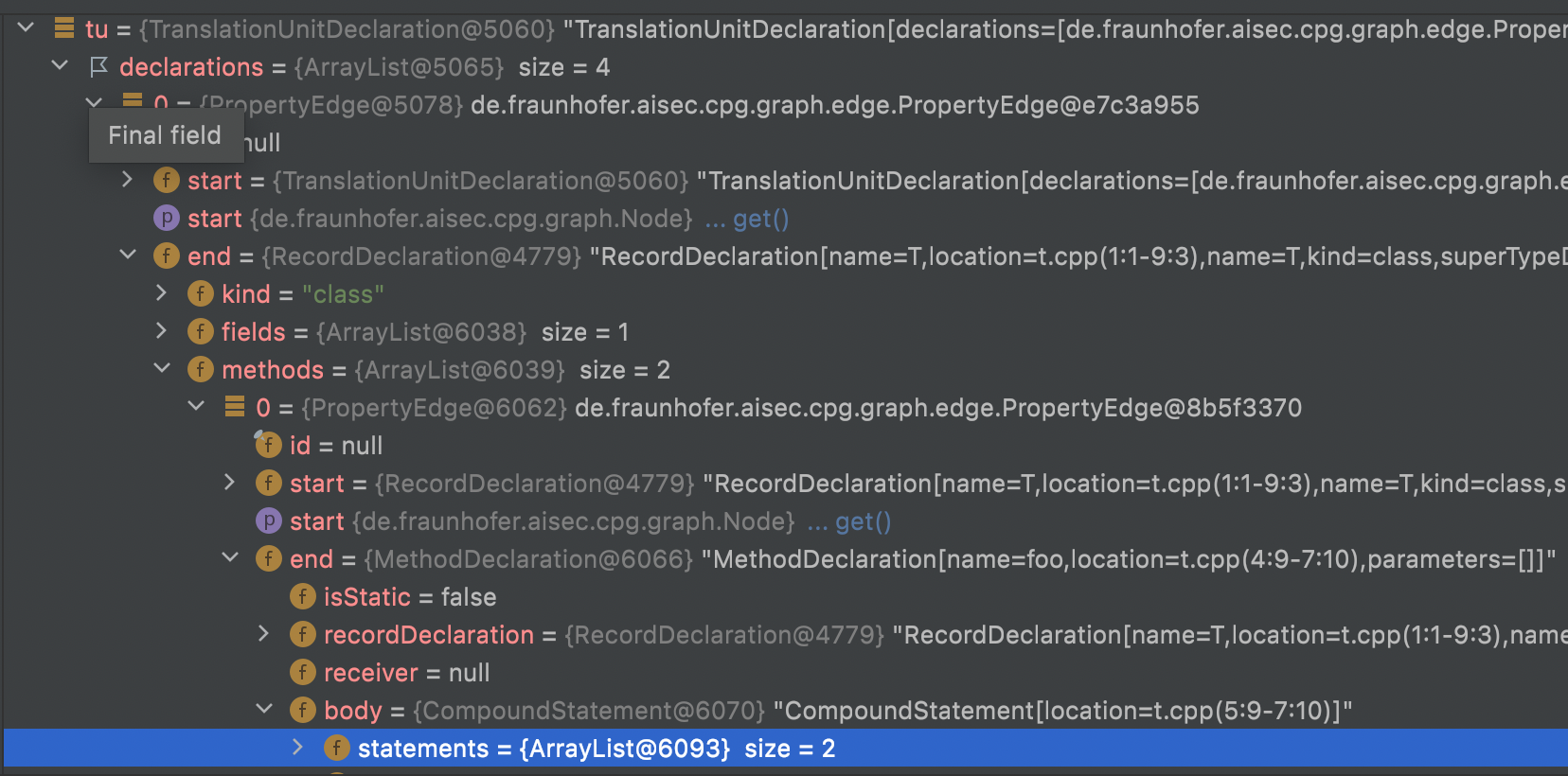This screenshot has width=1568, height=776.
Task: Expand the "start" TranslationUnitDeclaration node
Action: tap(128, 180)
